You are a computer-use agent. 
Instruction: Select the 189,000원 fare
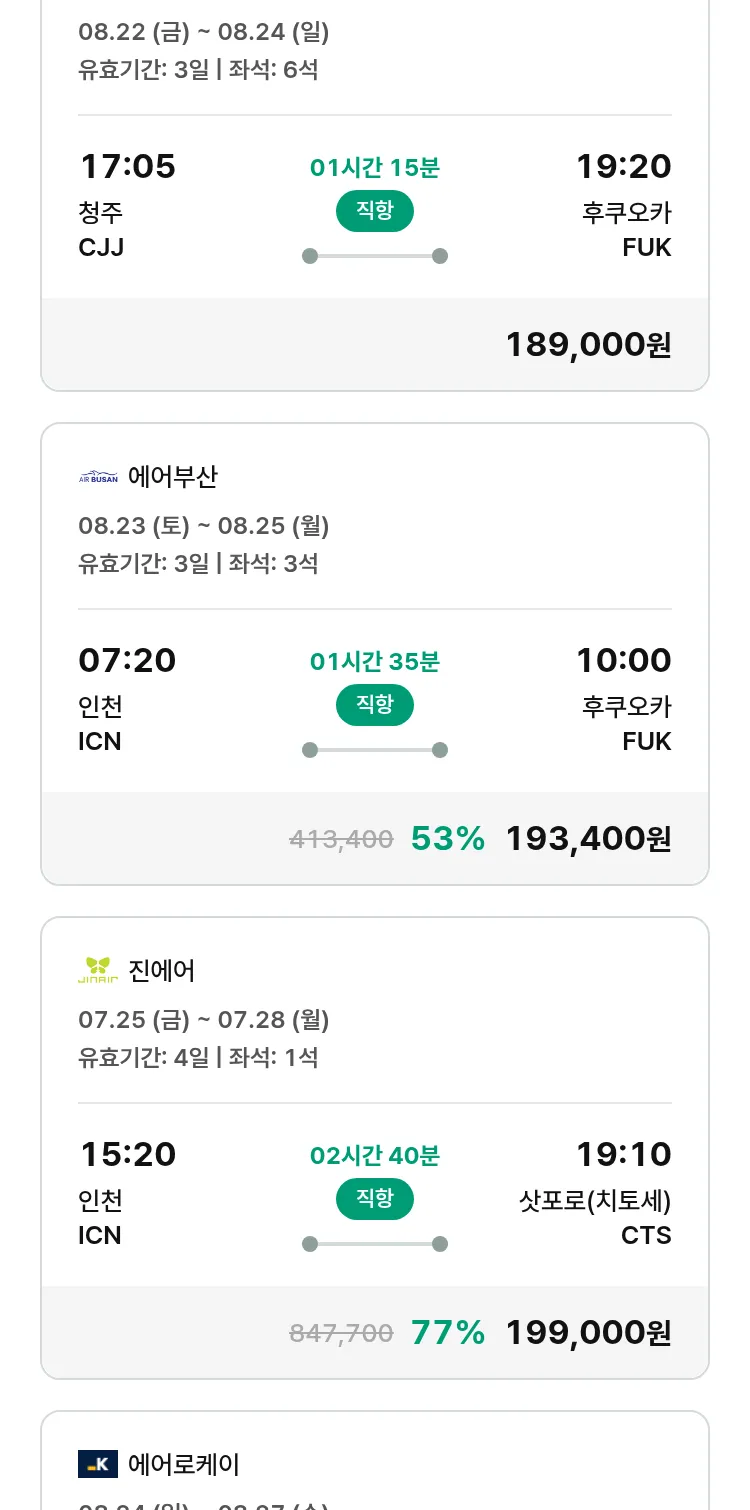(x=588, y=345)
